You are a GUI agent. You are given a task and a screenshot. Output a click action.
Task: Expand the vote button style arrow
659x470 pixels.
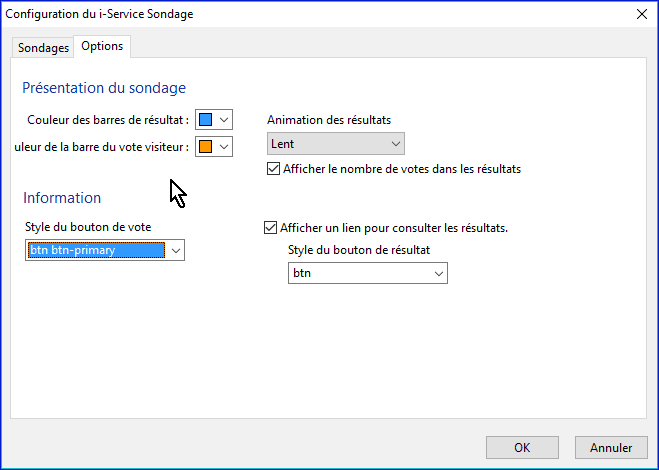(175, 250)
